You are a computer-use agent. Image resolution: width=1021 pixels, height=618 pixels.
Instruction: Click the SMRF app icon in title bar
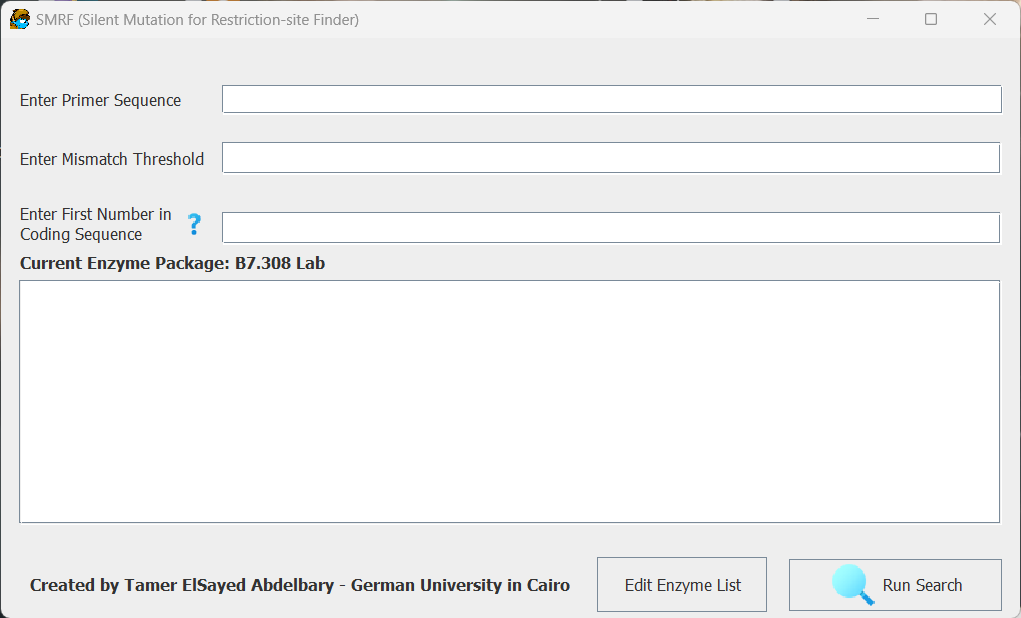point(19,19)
